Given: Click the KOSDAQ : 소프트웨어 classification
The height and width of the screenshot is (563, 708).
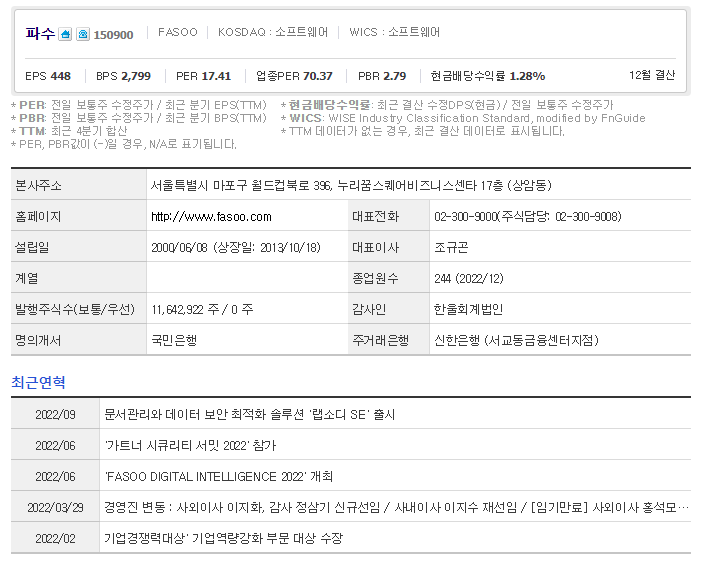Looking at the screenshot, I should pyautogui.click(x=273, y=32).
